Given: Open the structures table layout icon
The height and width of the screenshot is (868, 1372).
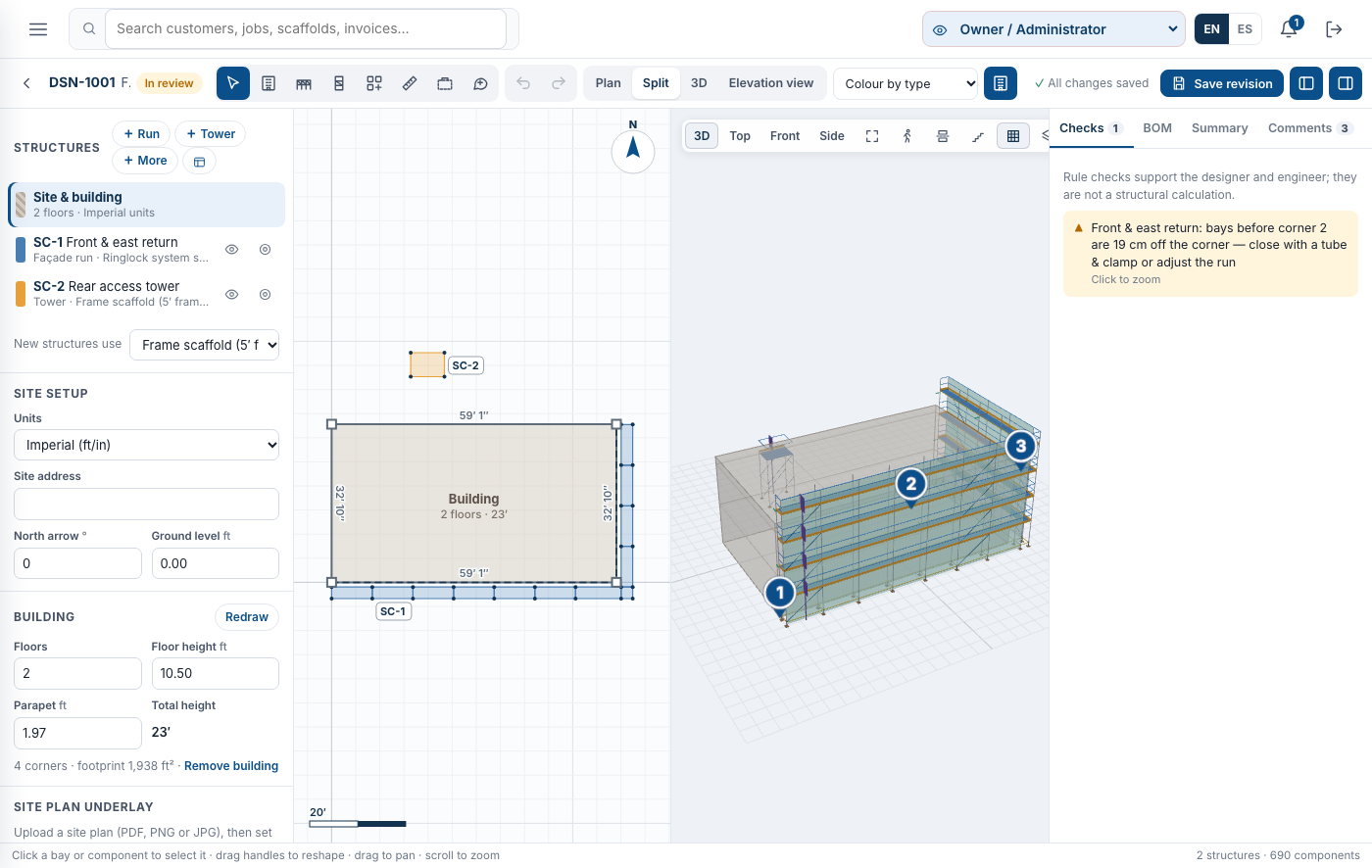Looking at the screenshot, I should [199, 162].
